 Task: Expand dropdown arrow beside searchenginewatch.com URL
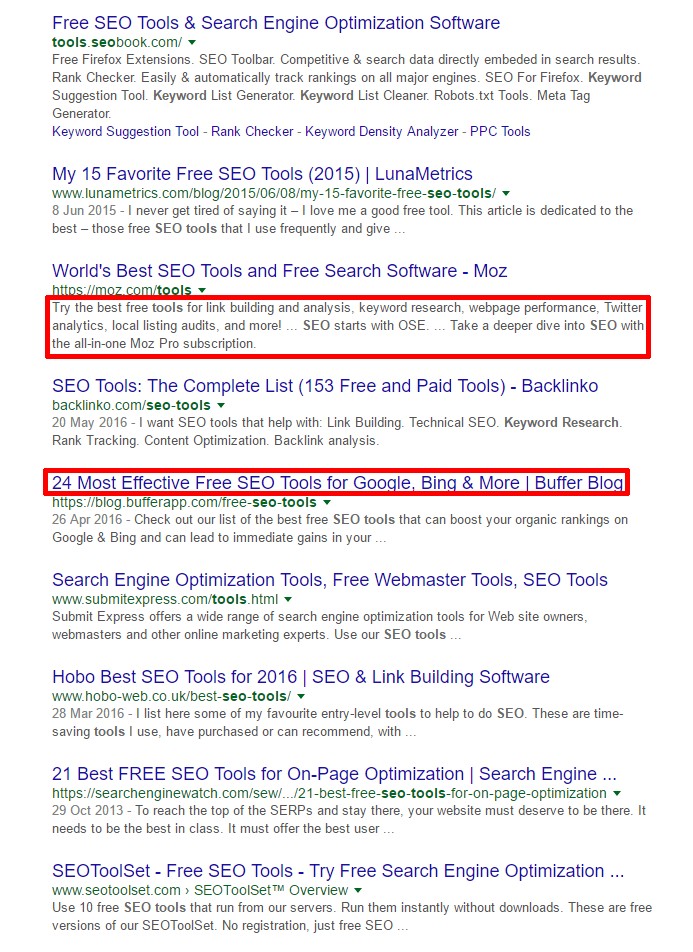[617, 794]
